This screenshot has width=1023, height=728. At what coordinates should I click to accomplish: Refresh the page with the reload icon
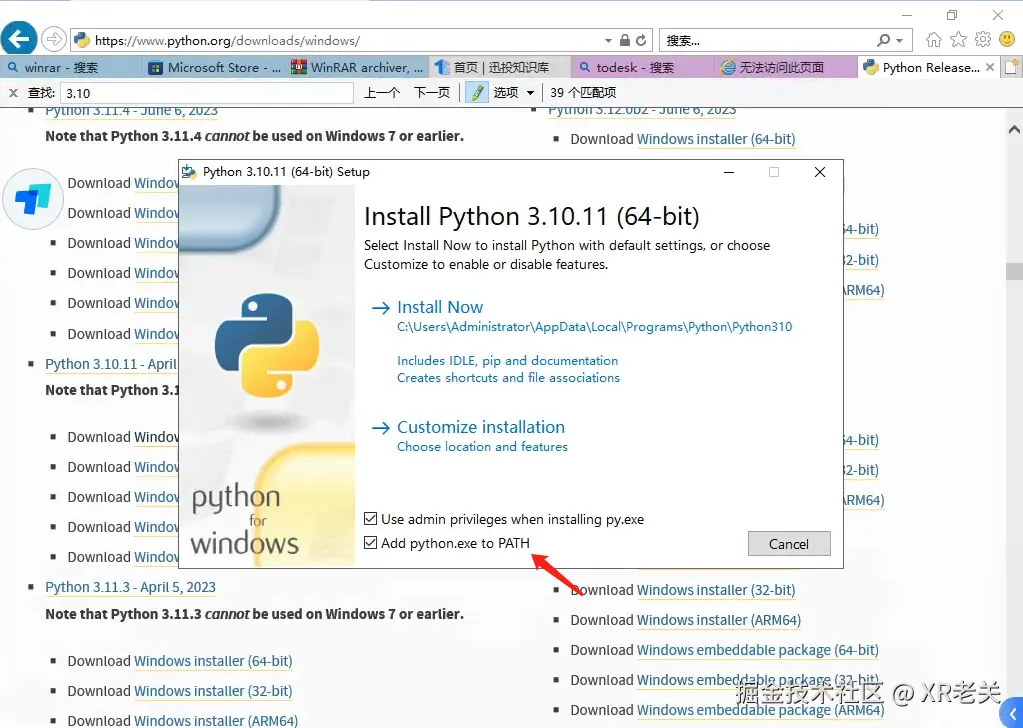[x=641, y=40]
